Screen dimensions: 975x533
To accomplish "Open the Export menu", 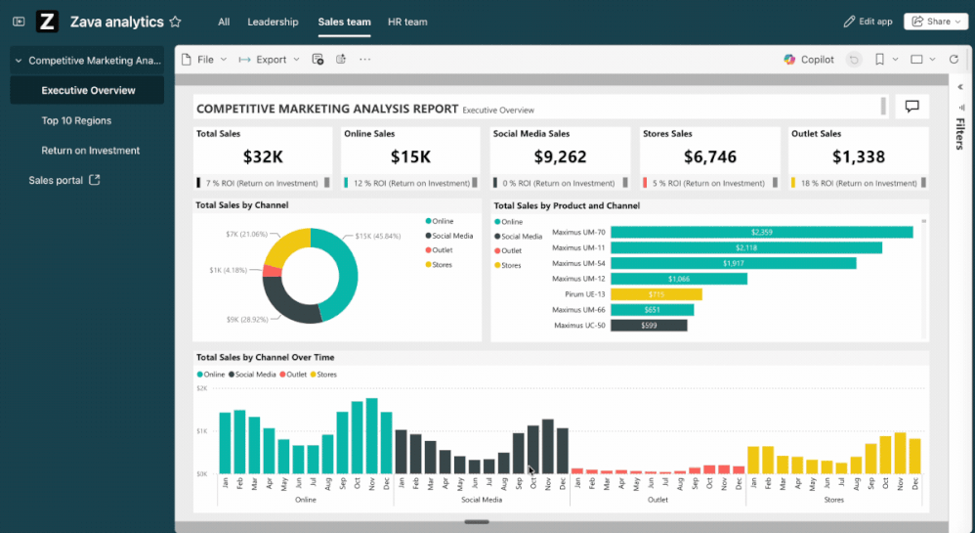I will 269,60.
